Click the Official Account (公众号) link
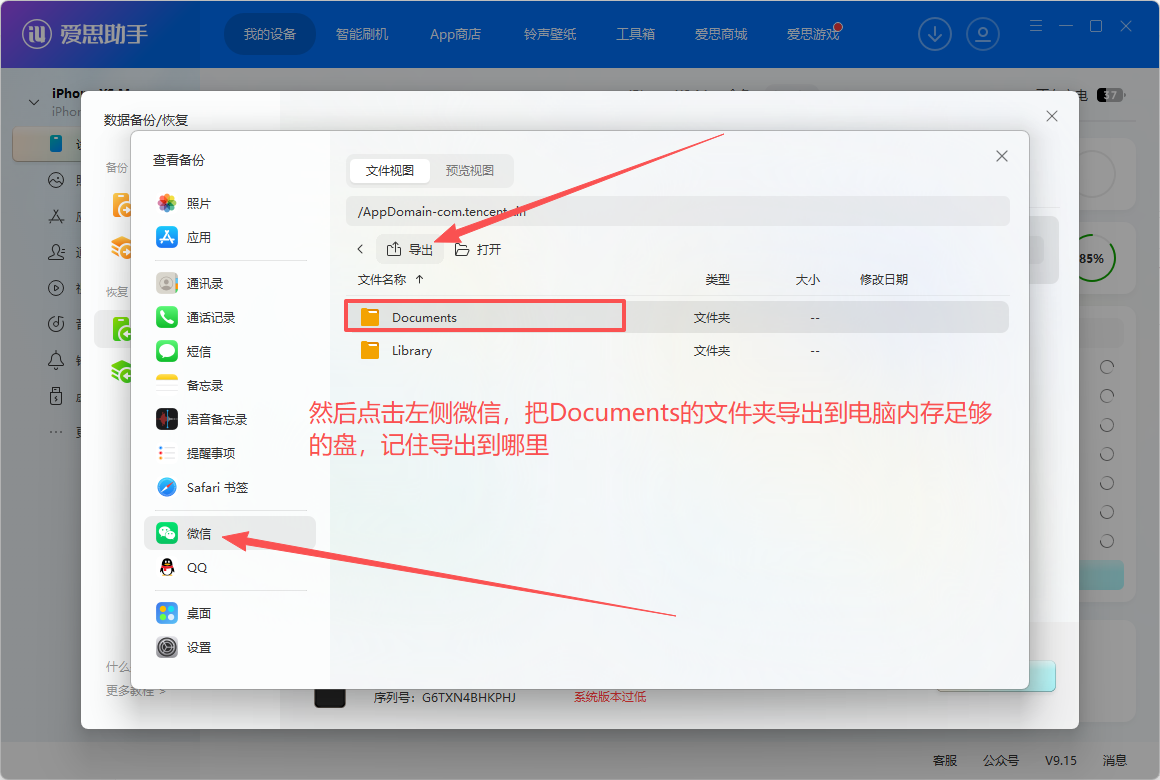The height and width of the screenshot is (780, 1160). click(x=1001, y=761)
